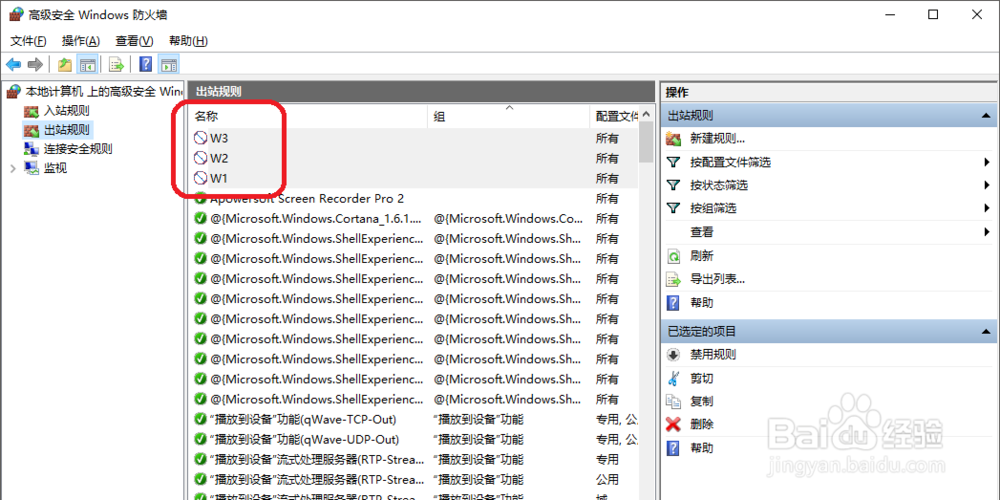Click the 导出列表 icon in actions pane
Viewport: 1000px width, 500px height.
[673, 279]
